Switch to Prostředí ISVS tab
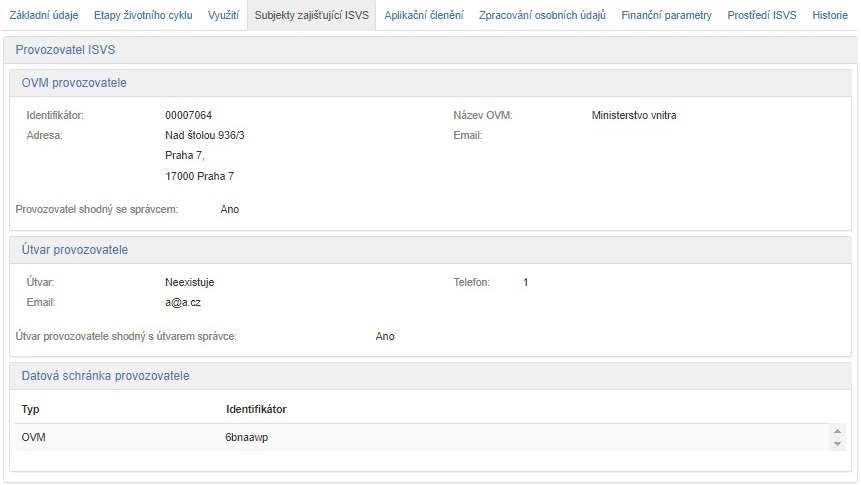The width and height of the screenshot is (861, 485). (762, 16)
